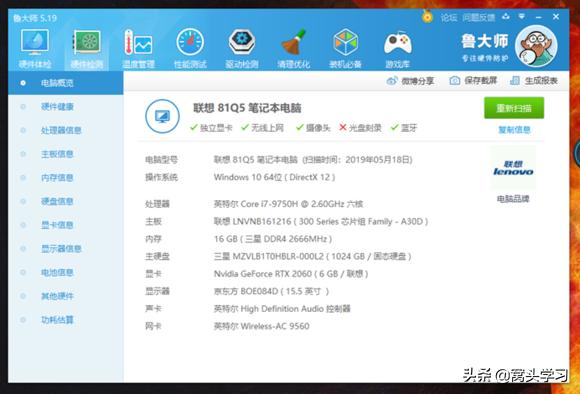Click the Windows 10 64位 operating system value

tap(274, 177)
